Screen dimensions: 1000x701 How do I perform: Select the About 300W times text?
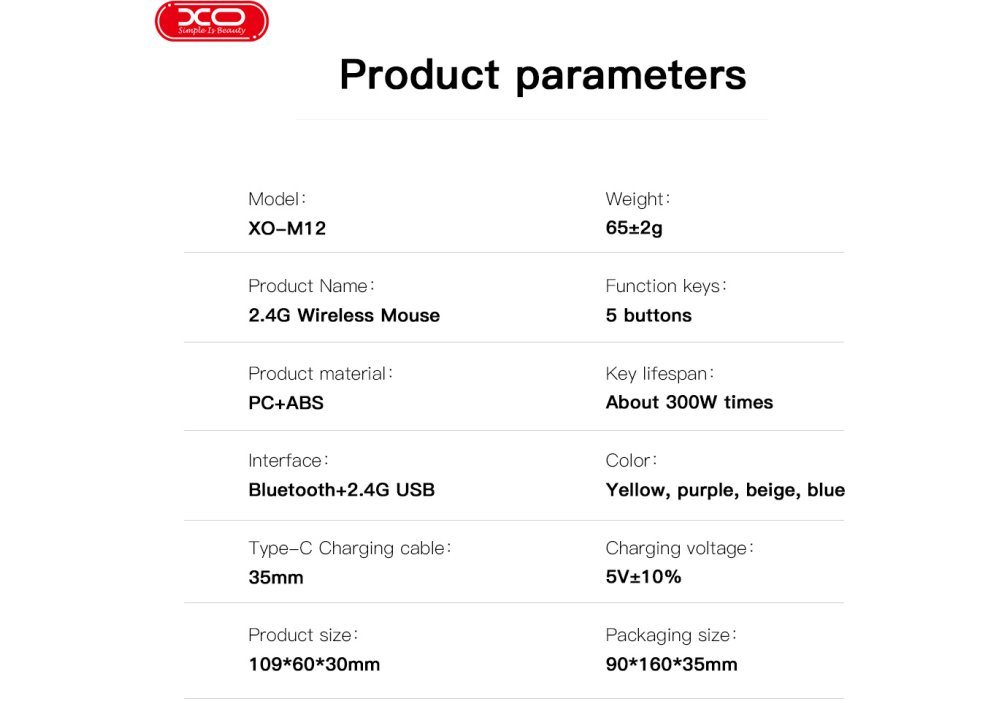(689, 402)
